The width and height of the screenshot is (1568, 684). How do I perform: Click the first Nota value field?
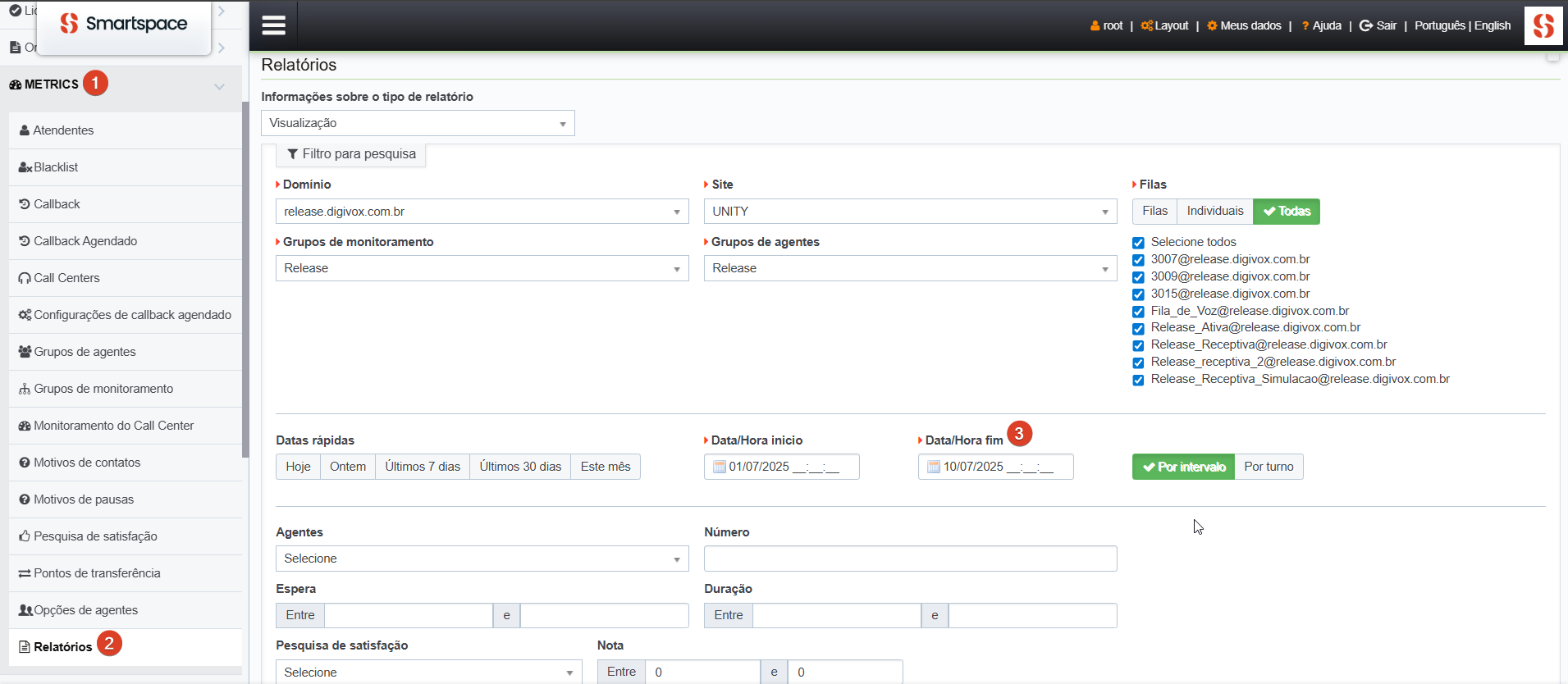tap(702, 673)
